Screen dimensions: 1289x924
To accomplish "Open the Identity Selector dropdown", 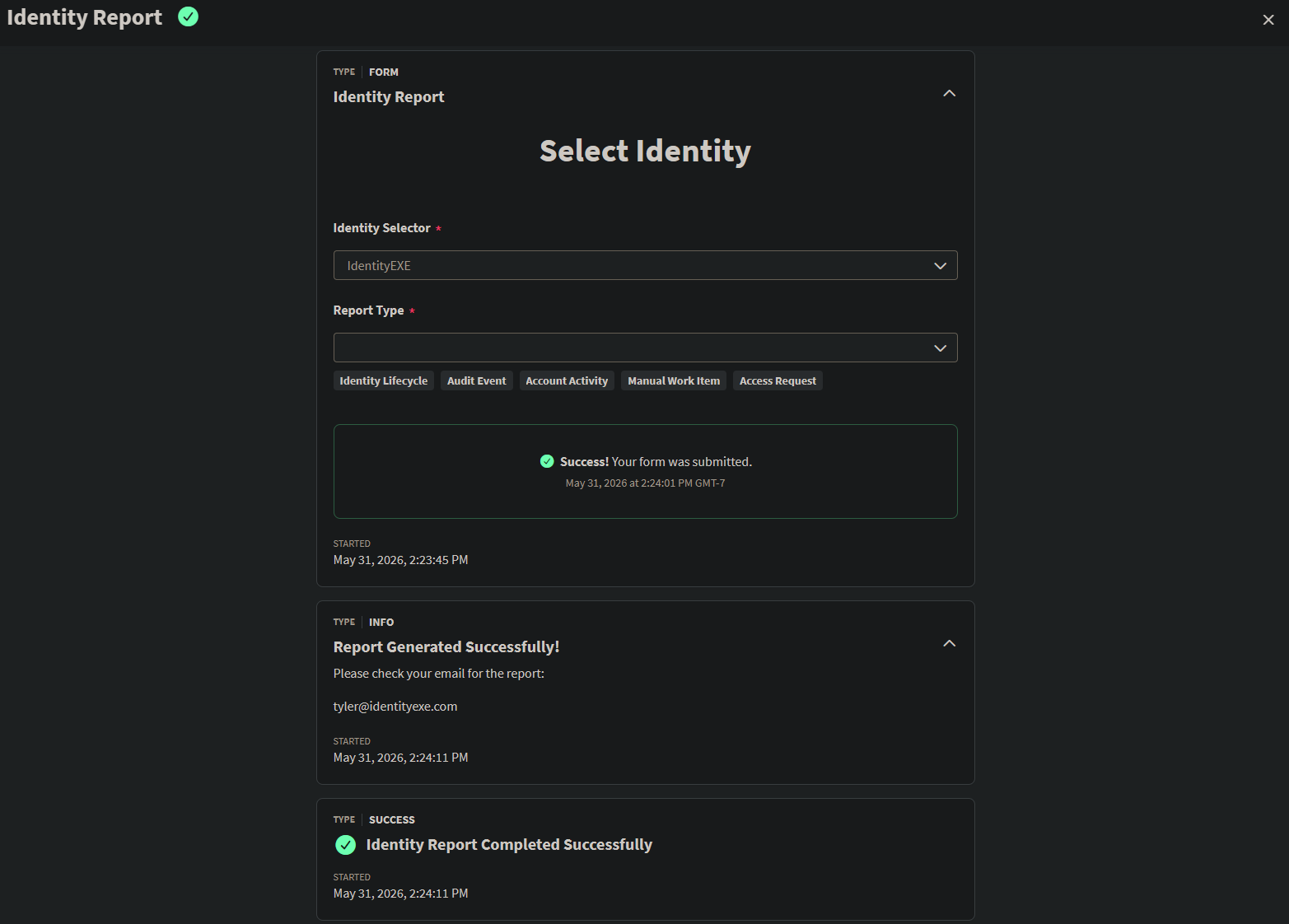I will [x=645, y=265].
